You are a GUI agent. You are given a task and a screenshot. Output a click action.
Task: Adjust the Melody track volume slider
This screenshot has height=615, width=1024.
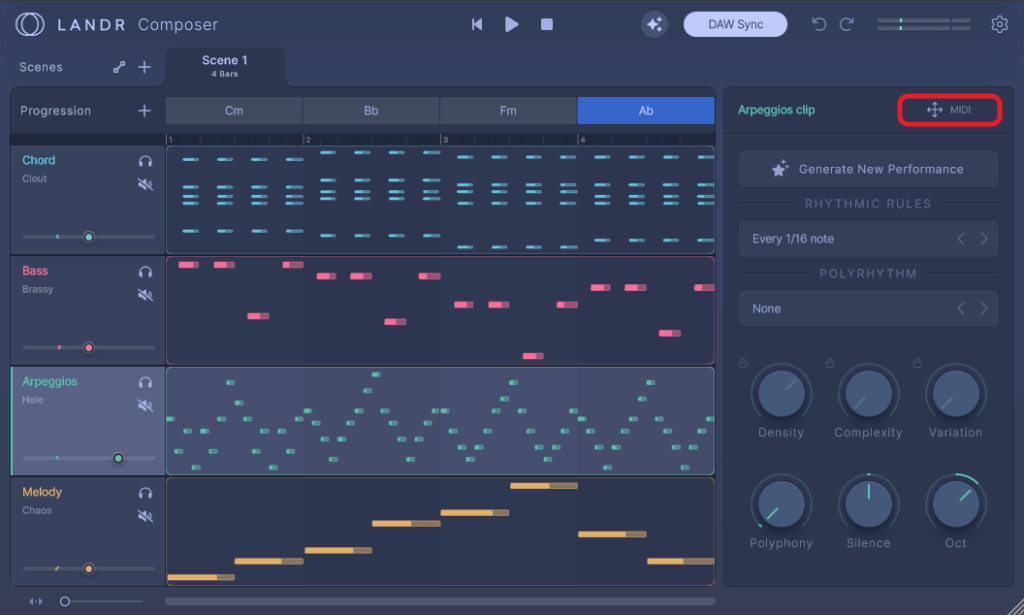[89, 569]
